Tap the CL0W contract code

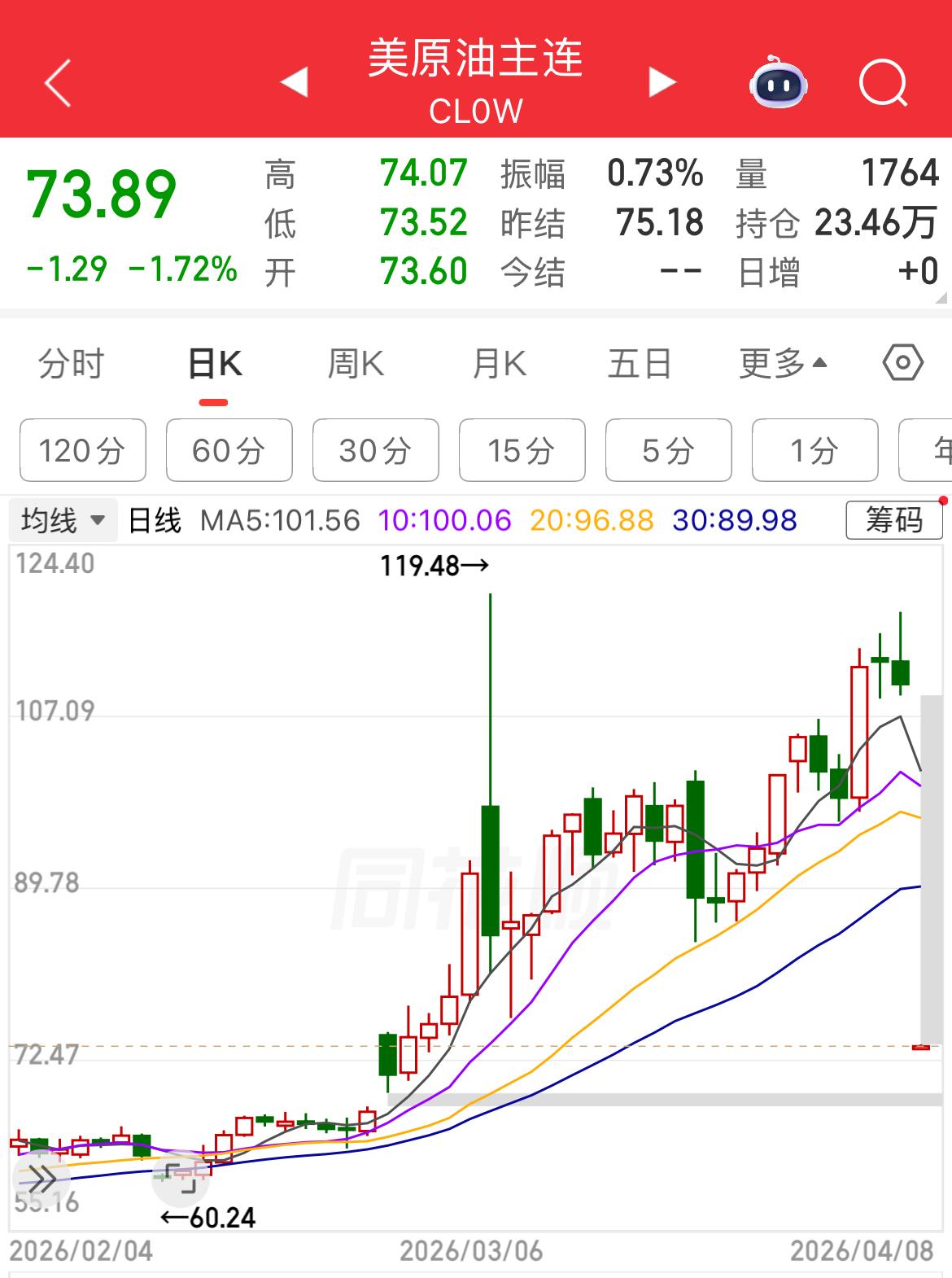(476, 112)
